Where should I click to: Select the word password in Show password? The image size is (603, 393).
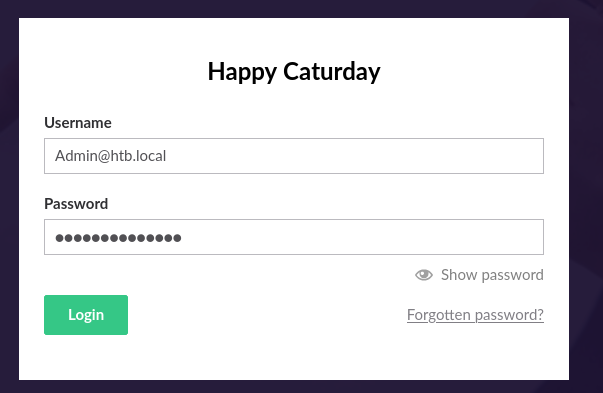point(512,276)
